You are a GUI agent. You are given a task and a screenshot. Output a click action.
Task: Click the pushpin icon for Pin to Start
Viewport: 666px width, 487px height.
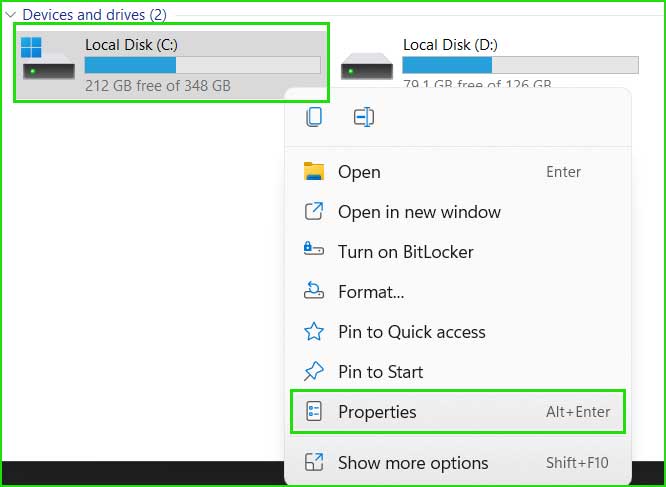(x=314, y=372)
